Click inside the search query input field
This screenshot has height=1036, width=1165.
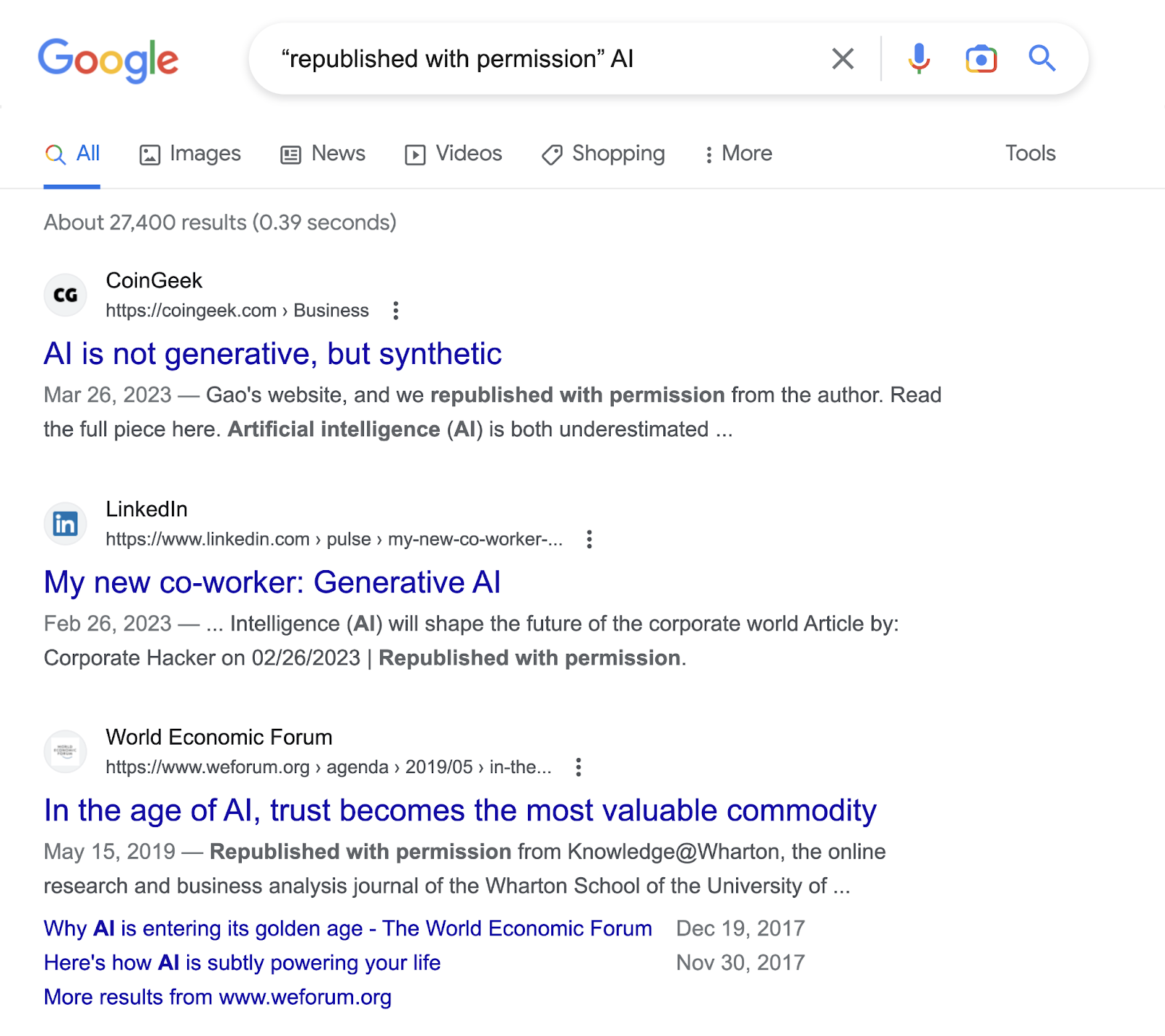[546, 59]
